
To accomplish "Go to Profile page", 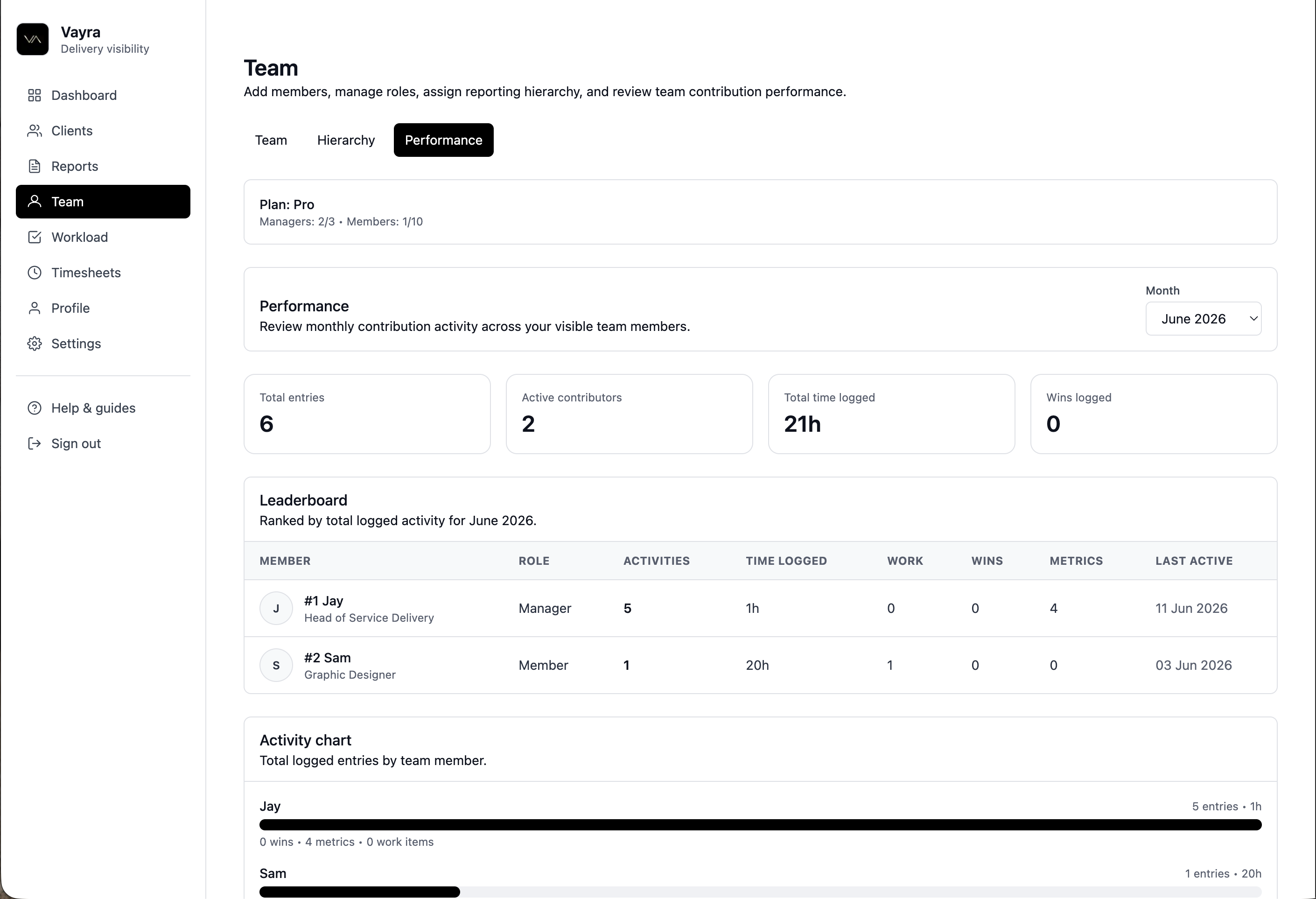I will [x=103, y=308].
